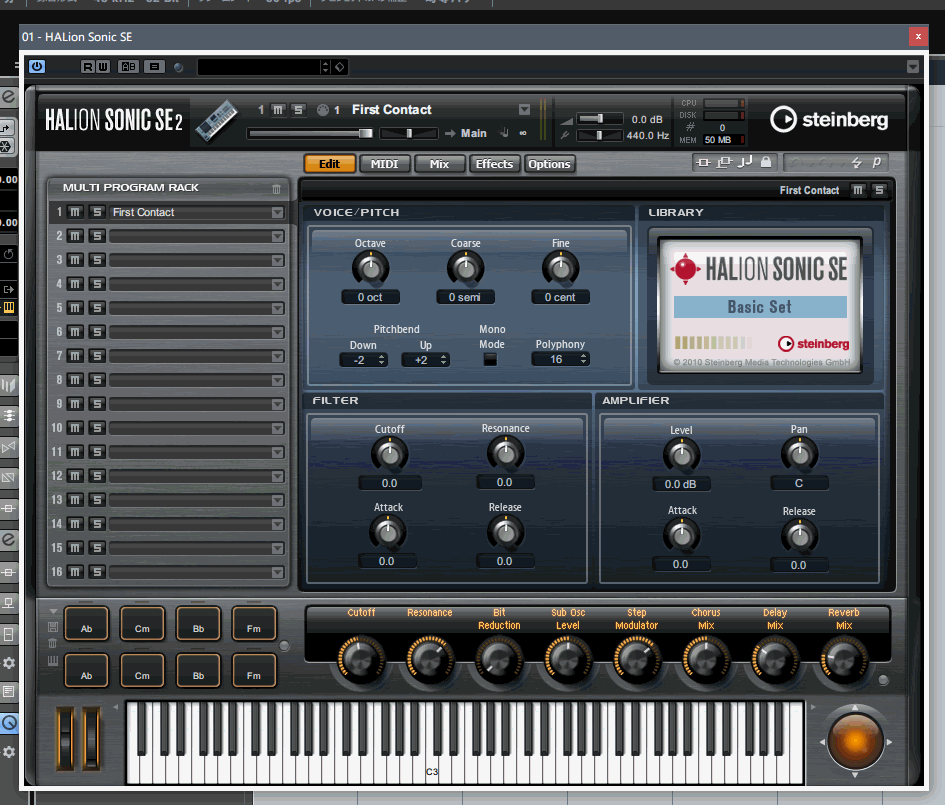This screenshot has height=805, width=945.
Task: Mute rack slot 3
Action: coord(75,260)
